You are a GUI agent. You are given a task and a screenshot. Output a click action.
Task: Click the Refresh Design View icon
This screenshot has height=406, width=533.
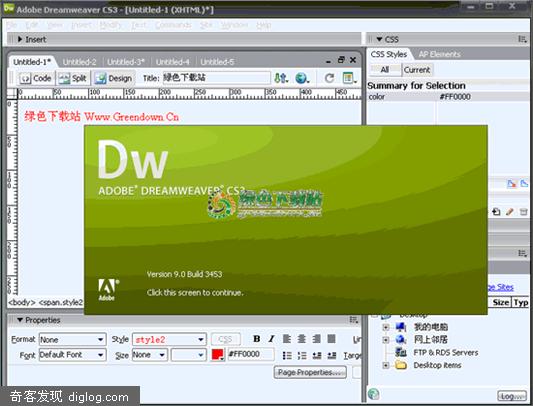329,79
